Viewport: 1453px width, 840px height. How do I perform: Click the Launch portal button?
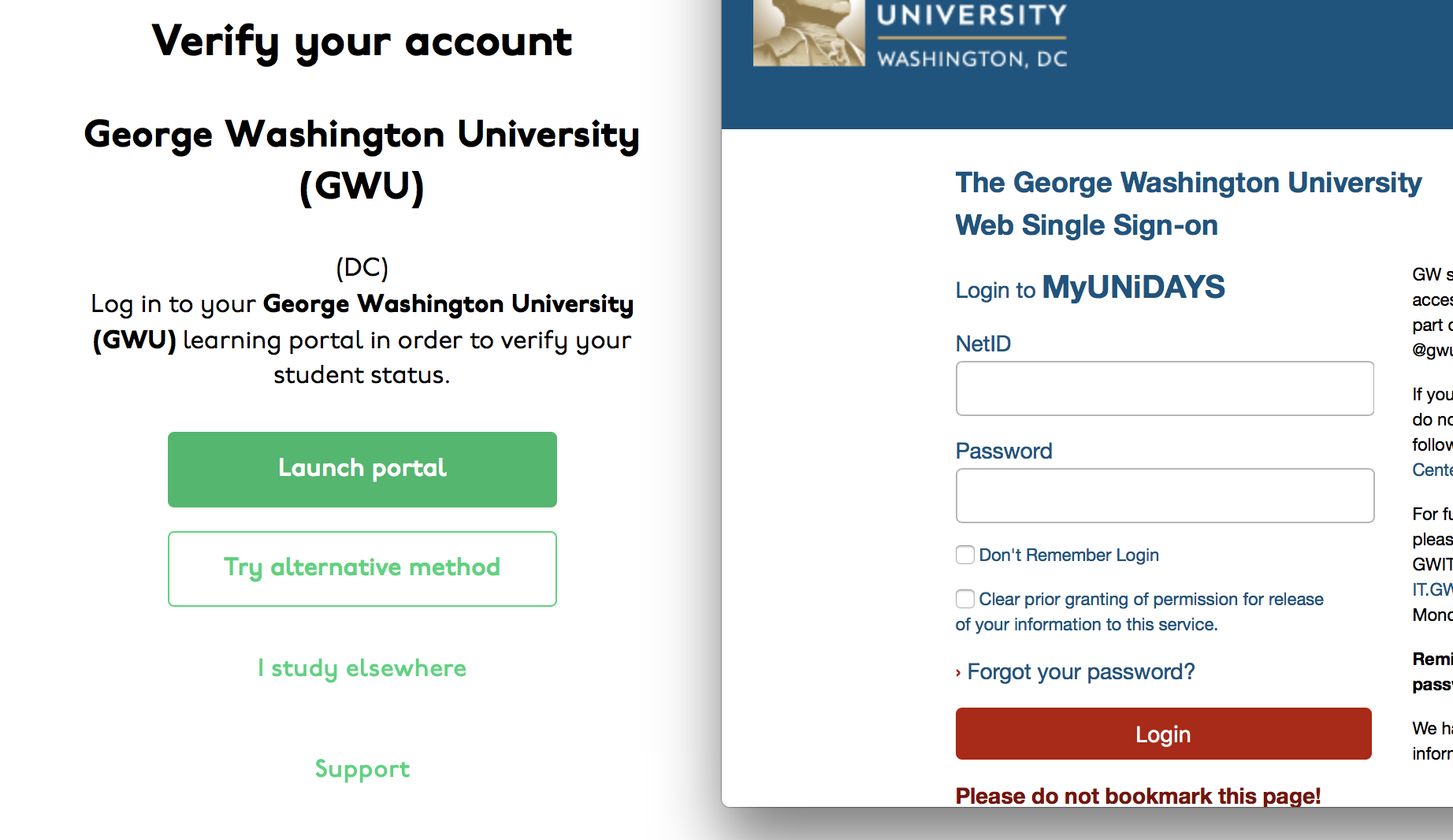362,469
